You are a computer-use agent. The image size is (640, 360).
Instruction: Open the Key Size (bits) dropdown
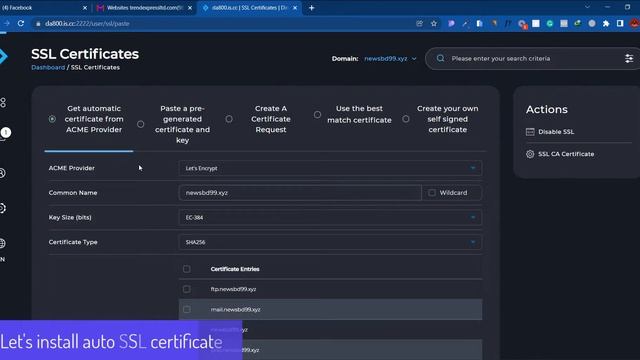[x=330, y=218]
